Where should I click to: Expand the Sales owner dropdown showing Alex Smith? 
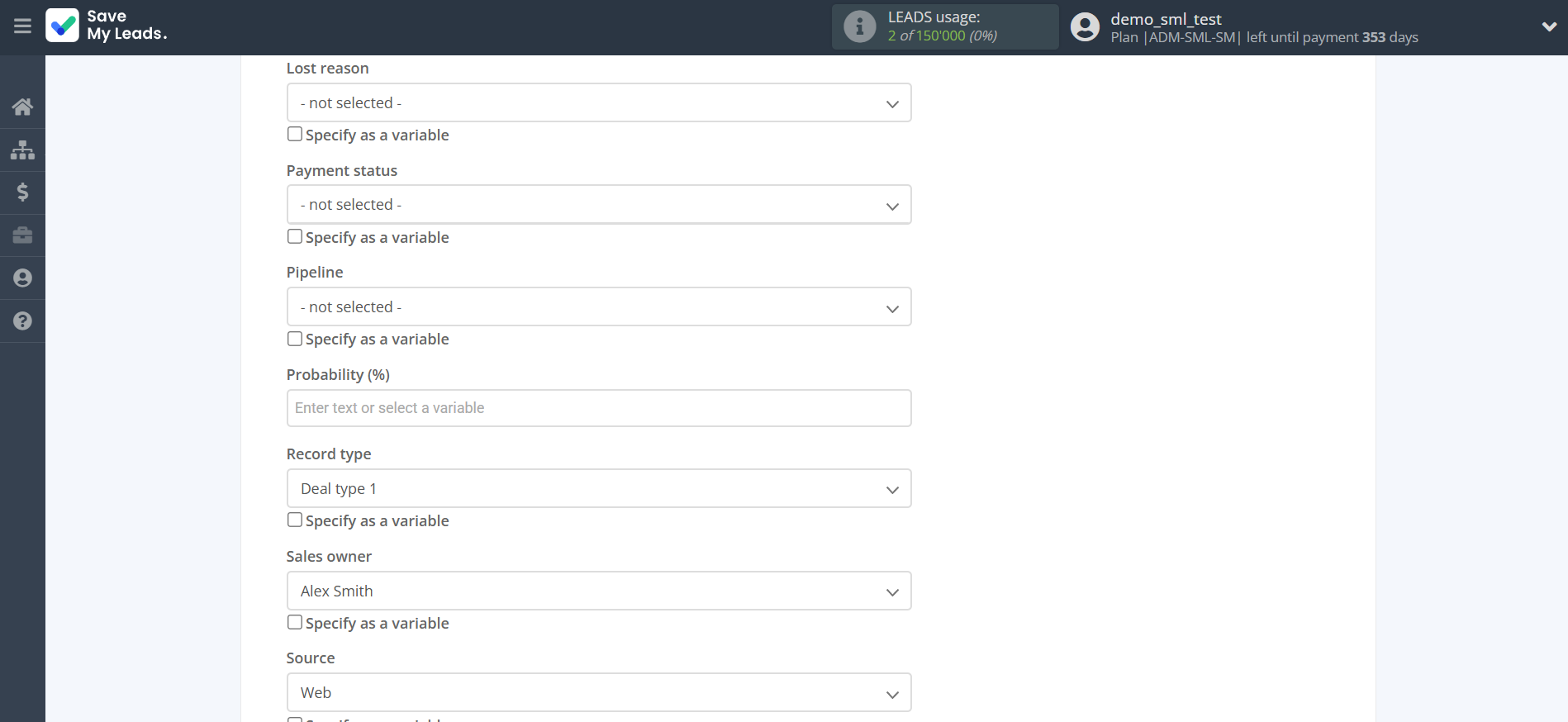[x=598, y=591]
